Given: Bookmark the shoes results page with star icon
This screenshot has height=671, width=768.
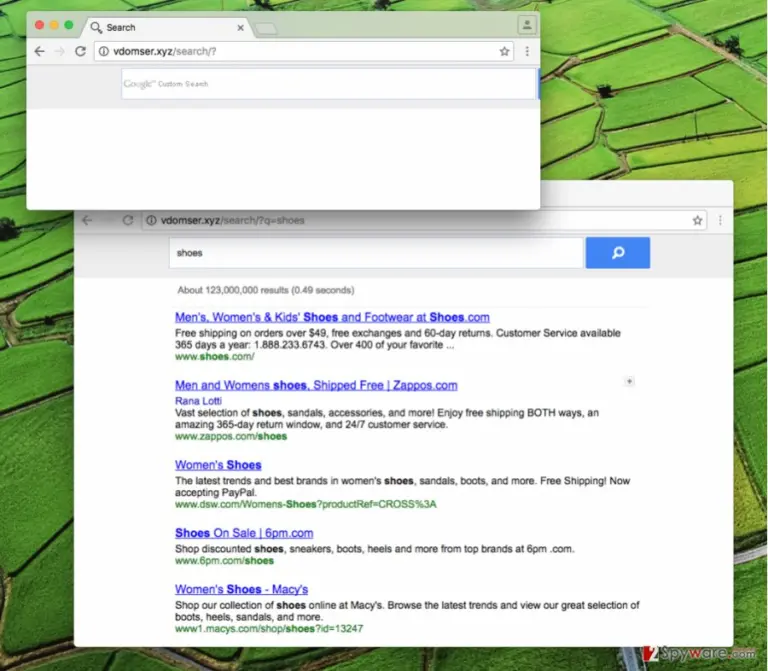Looking at the screenshot, I should pos(697,220).
